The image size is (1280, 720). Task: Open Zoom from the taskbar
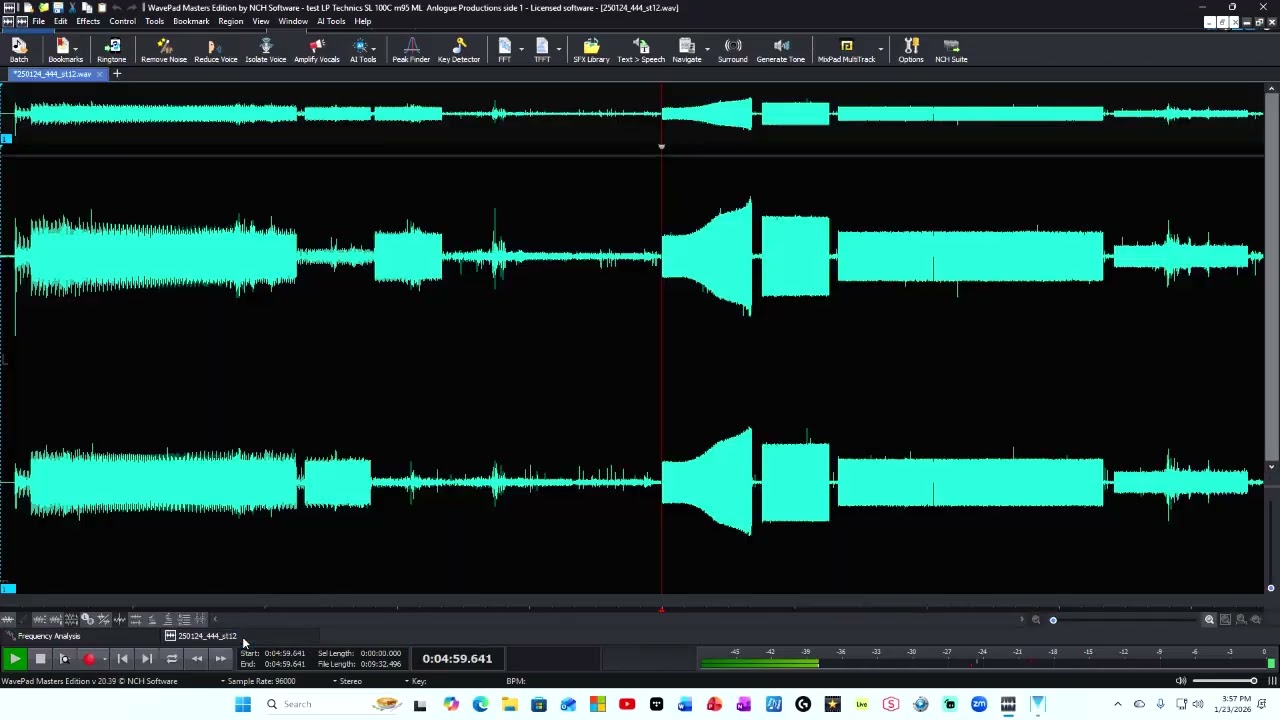tap(979, 705)
